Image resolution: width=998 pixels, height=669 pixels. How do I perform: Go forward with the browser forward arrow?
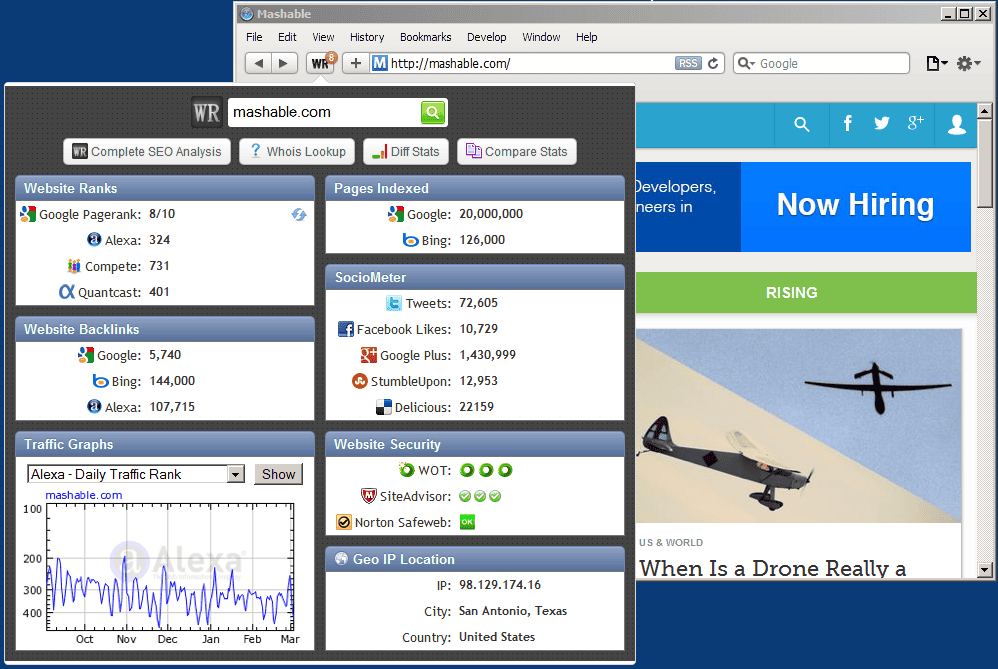coord(284,63)
